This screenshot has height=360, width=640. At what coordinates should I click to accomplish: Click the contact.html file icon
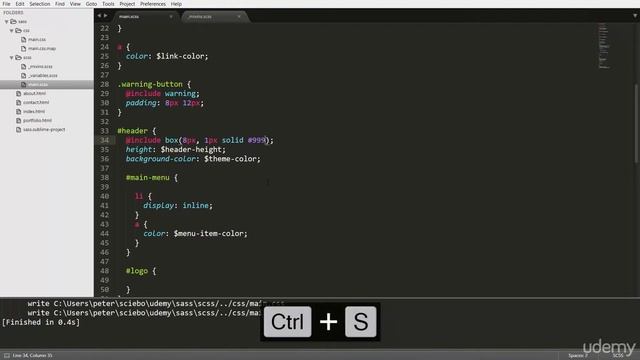18,102
